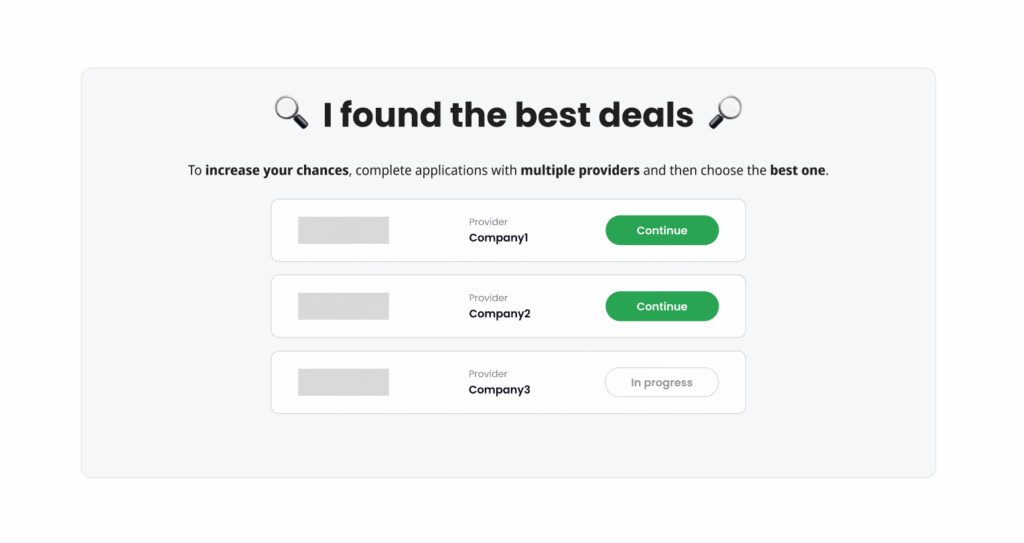Click "then choose the" in the subtitle
1024x543 pixels.
pyautogui.click(x=717, y=170)
